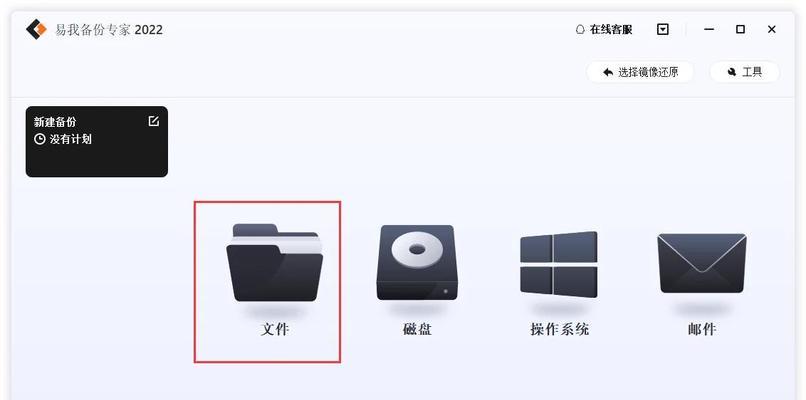806x400 pixels.
Task: Click the 在线客服 penguin icon
Action: (x=580, y=30)
